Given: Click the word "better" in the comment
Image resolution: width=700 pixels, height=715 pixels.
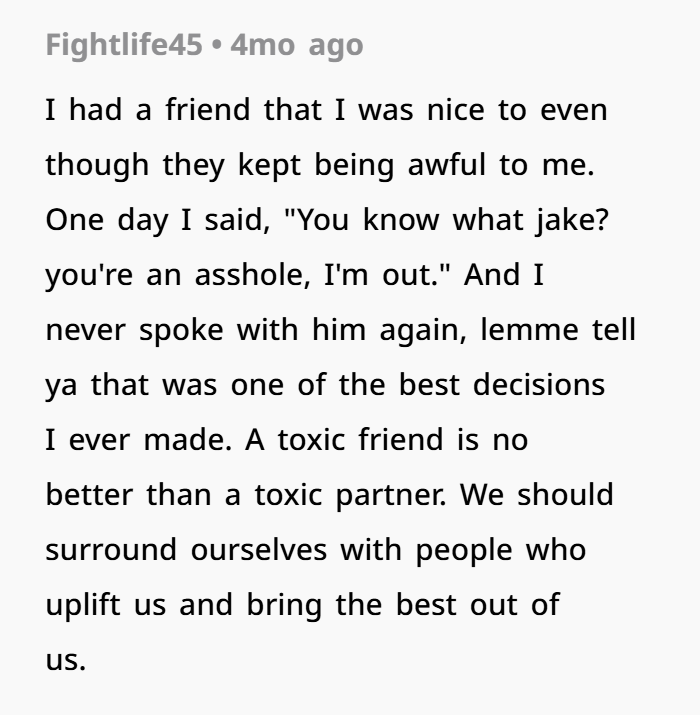Looking at the screenshot, I should point(89,494).
